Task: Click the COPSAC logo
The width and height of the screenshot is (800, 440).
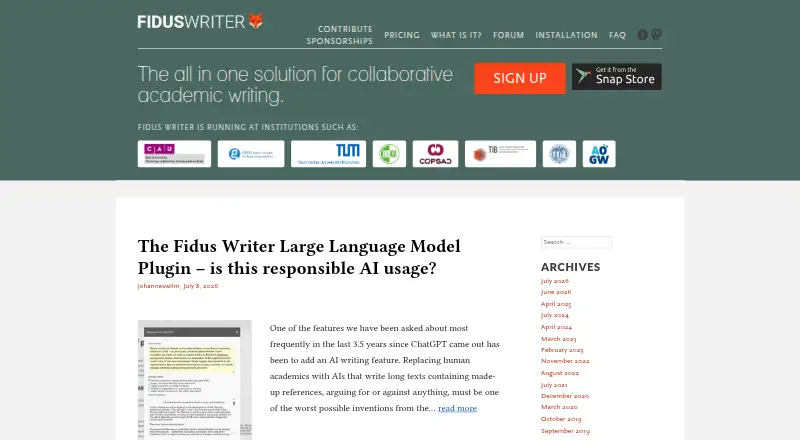Action: pos(435,154)
